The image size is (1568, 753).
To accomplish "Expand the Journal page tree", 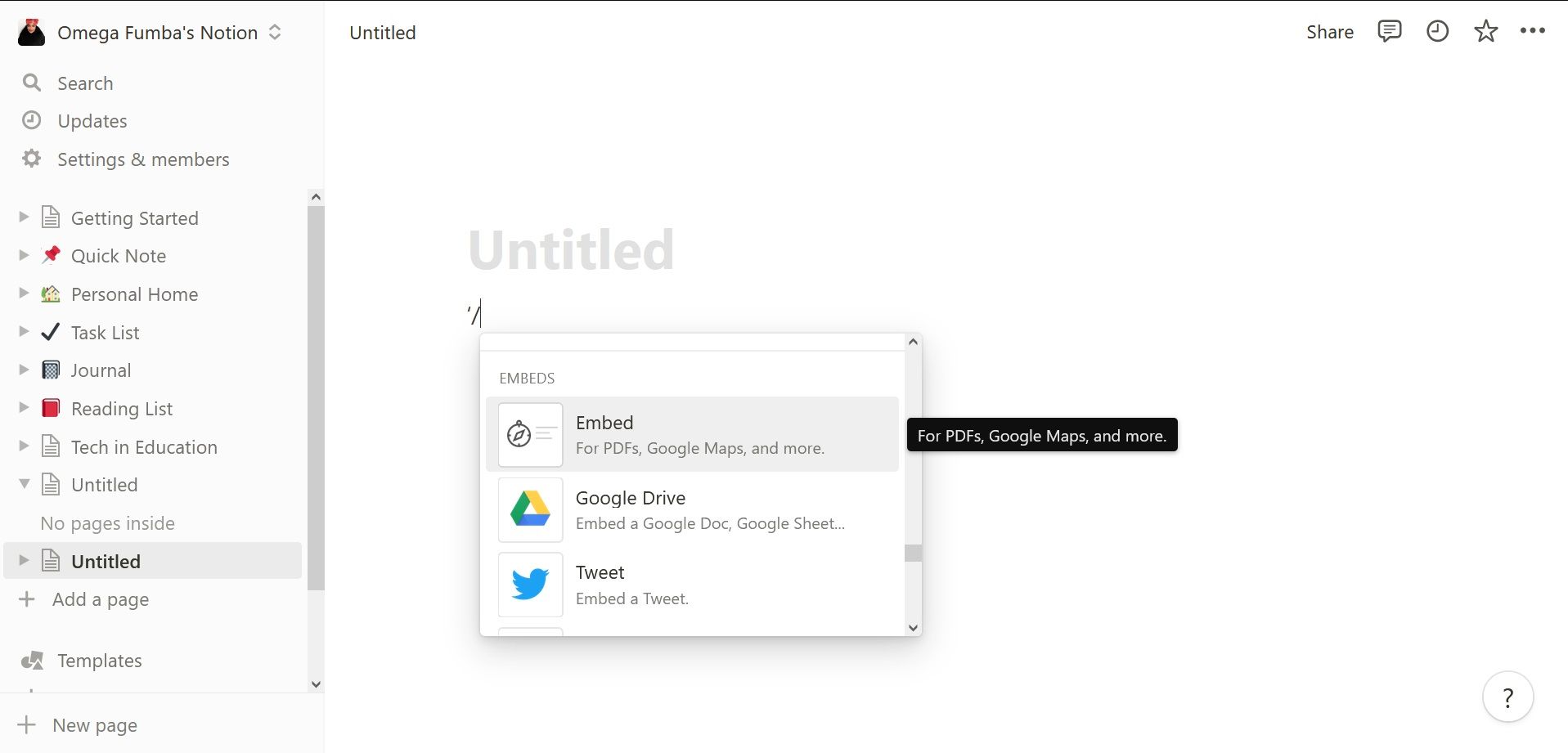I will pyautogui.click(x=24, y=370).
